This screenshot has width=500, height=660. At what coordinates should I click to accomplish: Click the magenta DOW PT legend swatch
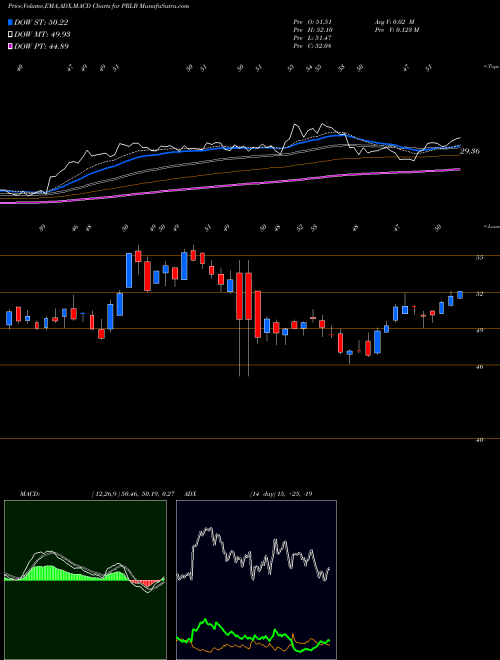point(10,46)
